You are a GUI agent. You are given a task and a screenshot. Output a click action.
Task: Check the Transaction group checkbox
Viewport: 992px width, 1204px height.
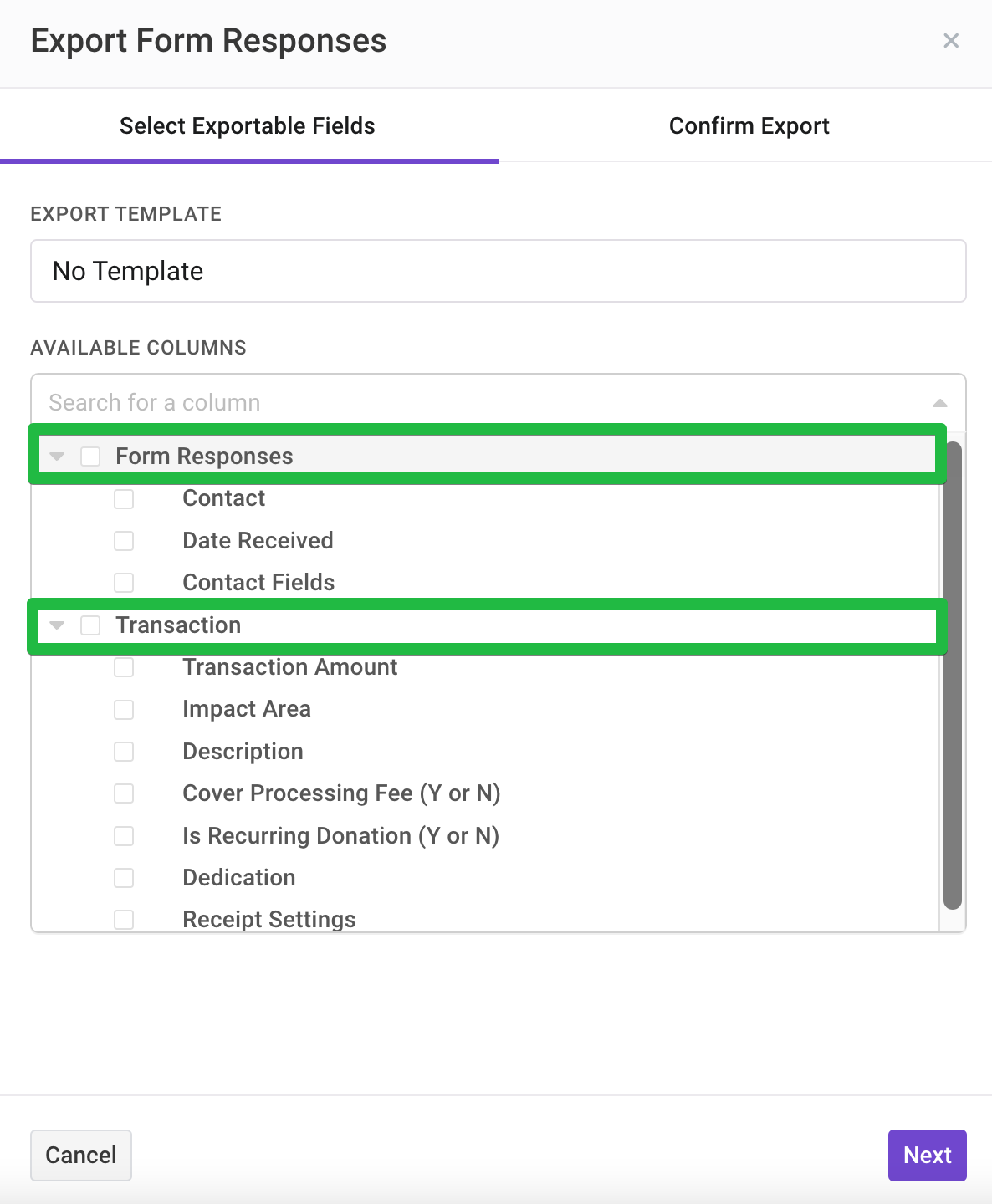click(90, 625)
